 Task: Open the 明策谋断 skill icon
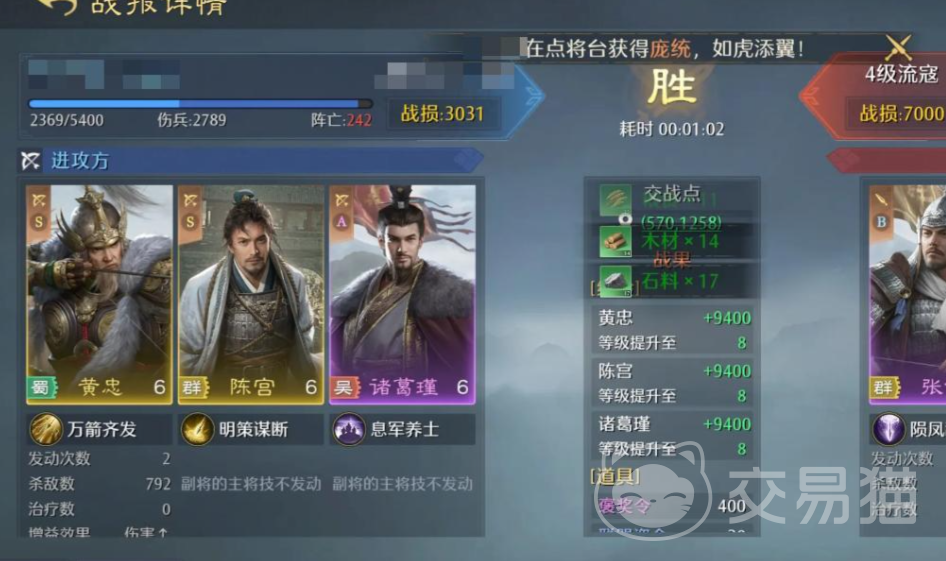pyautogui.click(x=197, y=429)
